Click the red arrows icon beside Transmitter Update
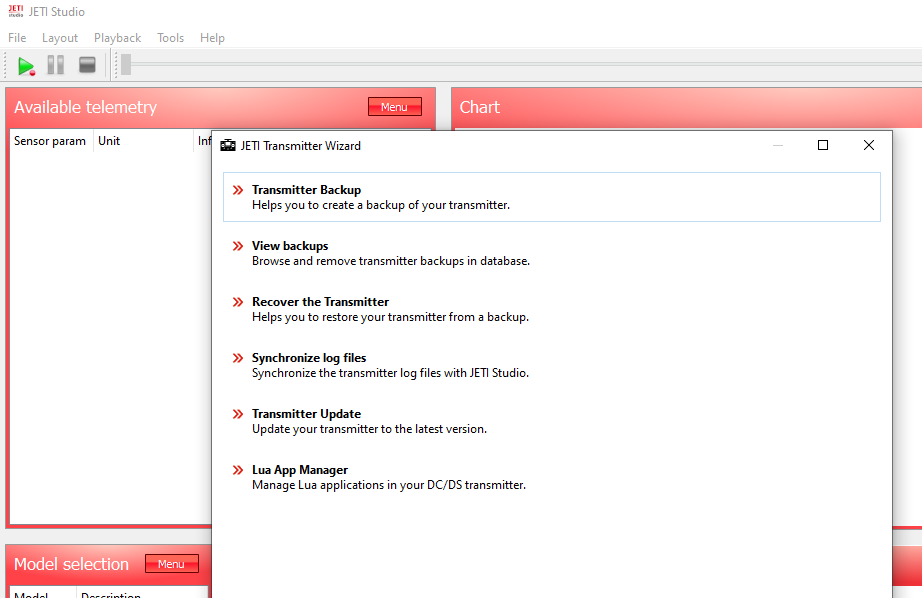Screen dimensions: 922x598 (x=238, y=414)
